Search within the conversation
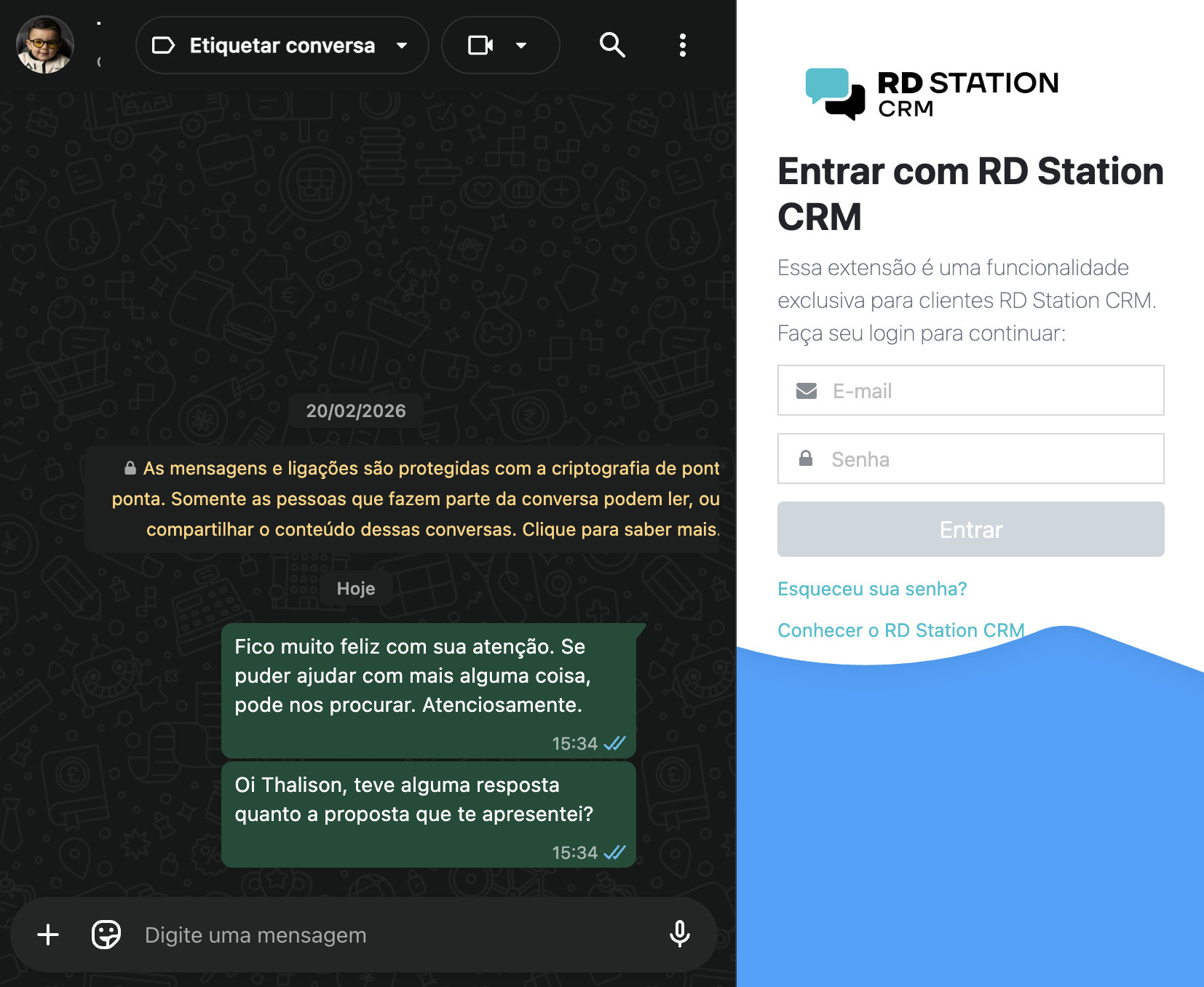The width and height of the screenshot is (1204, 987). pos(612,45)
